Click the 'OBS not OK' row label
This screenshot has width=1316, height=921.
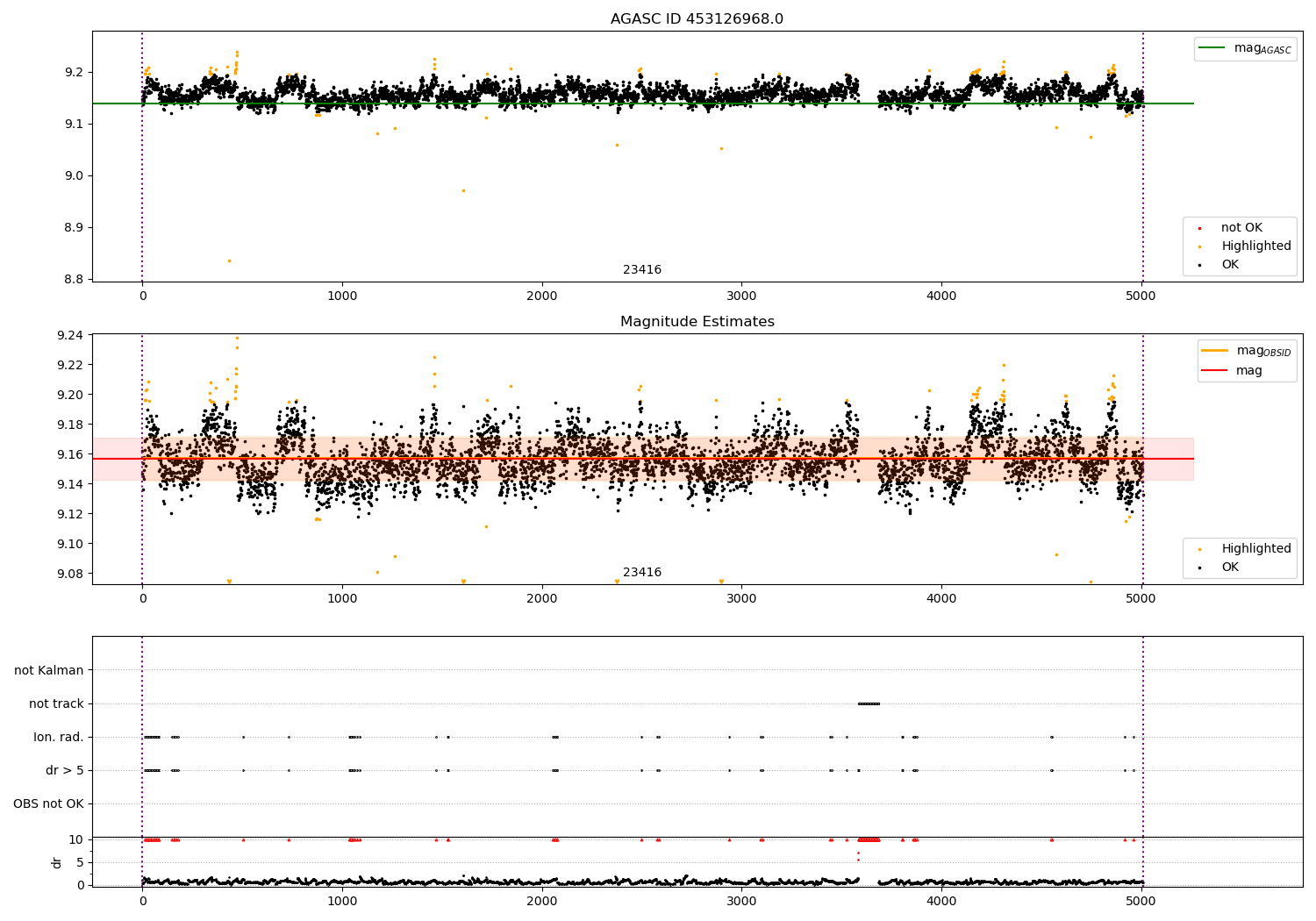(x=48, y=803)
